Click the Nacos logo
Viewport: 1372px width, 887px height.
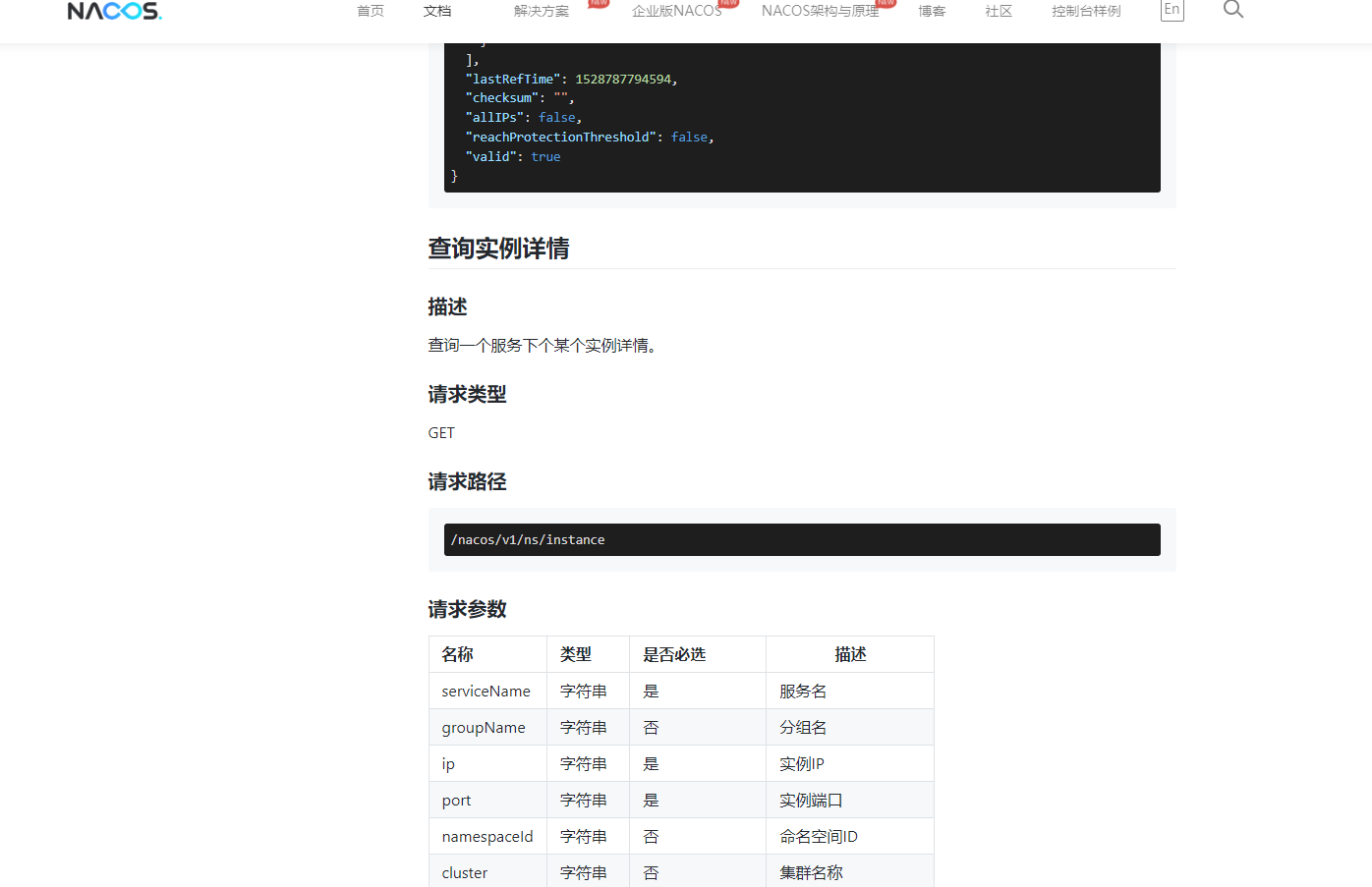[114, 11]
